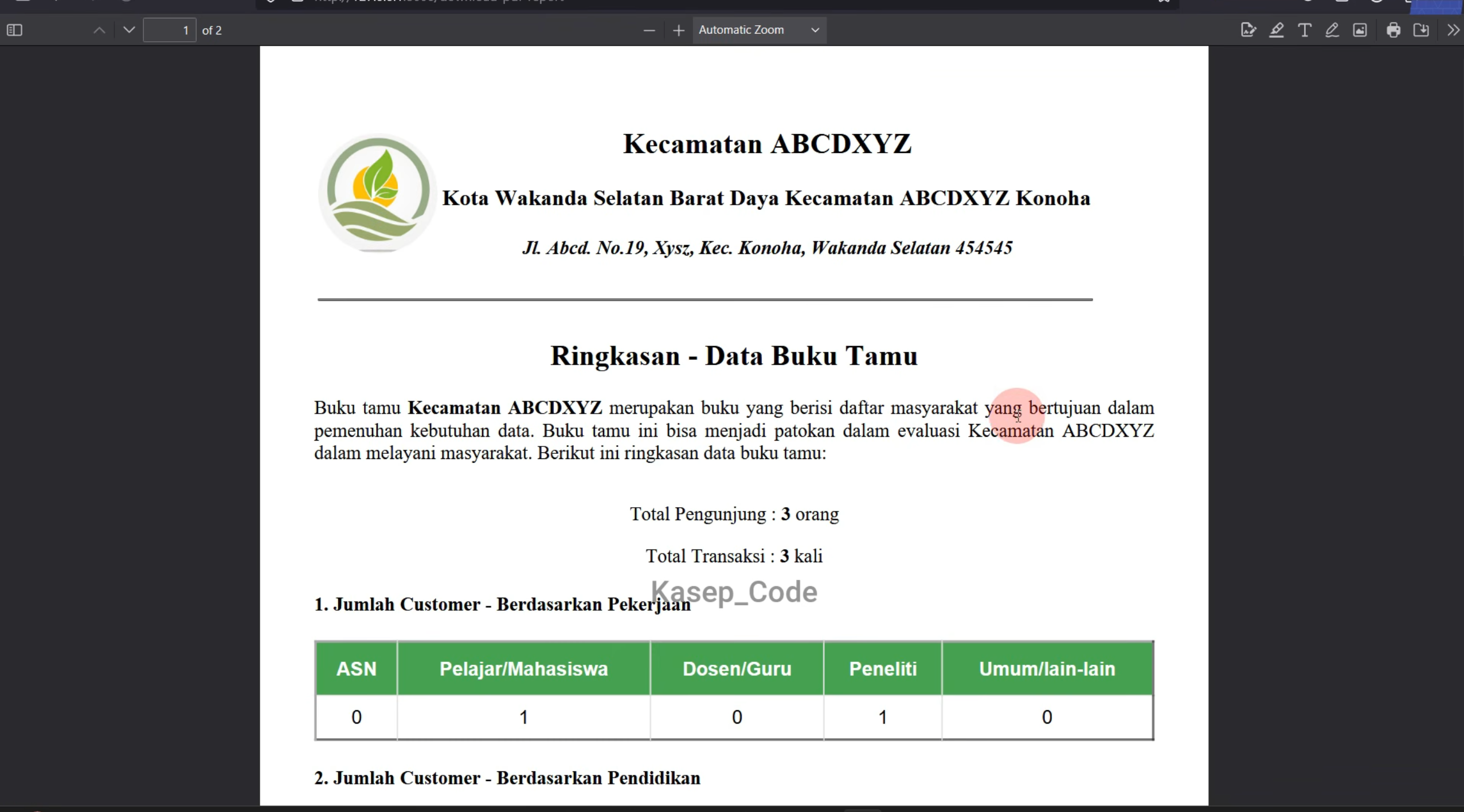This screenshot has height=812, width=1464.
Task: Click the value under Pelajar/Mahasiswa
Action: pyautogui.click(x=523, y=717)
